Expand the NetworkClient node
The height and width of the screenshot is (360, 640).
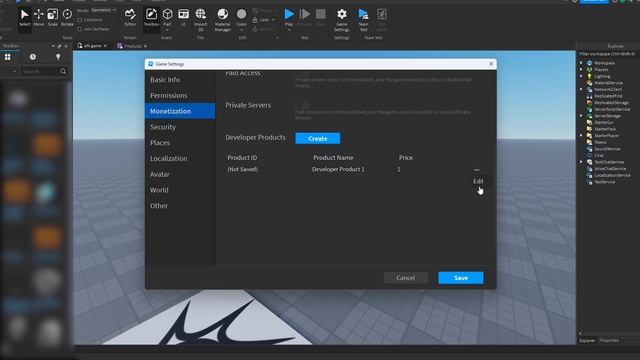pos(581,89)
